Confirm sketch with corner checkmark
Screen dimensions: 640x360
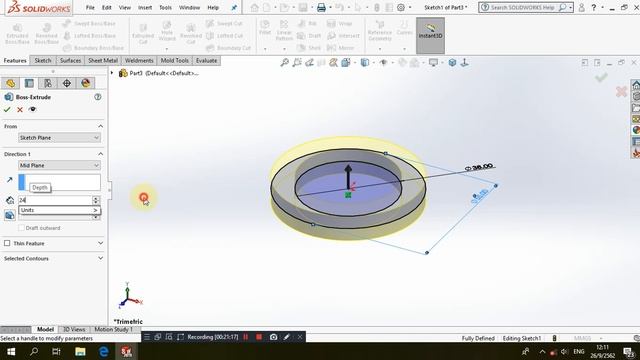pyautogui.click(x=601, y=78)
